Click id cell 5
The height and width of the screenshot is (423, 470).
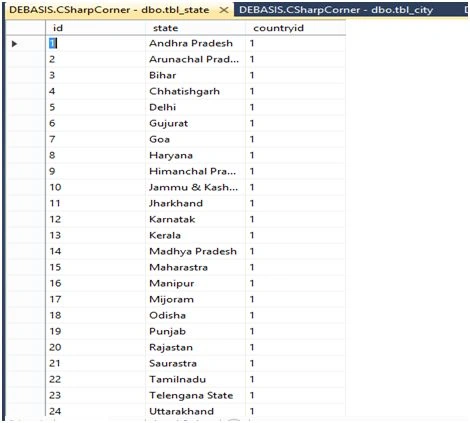(95, 107)
